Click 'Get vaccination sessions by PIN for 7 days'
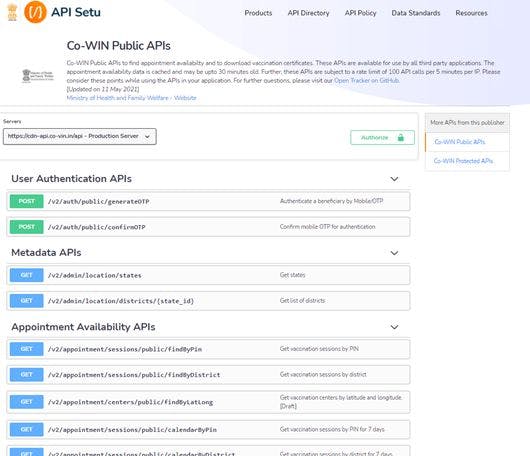Screen dimensions: 530x456 point(332,429)
